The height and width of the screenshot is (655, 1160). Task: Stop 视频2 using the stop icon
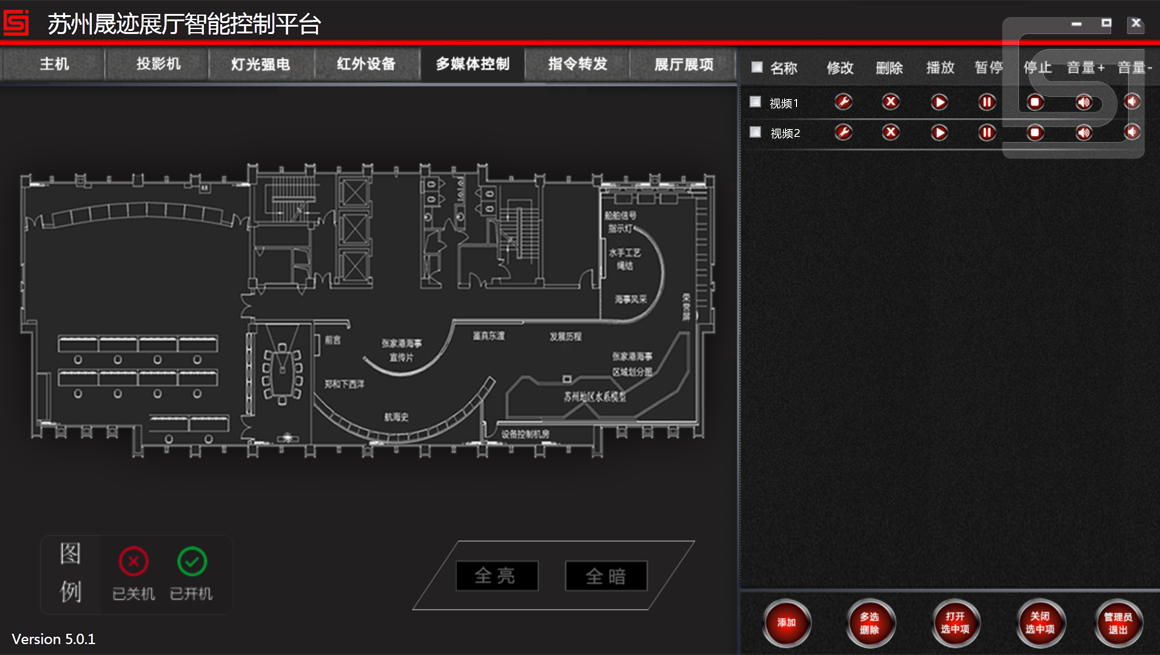coord(1034,131)
